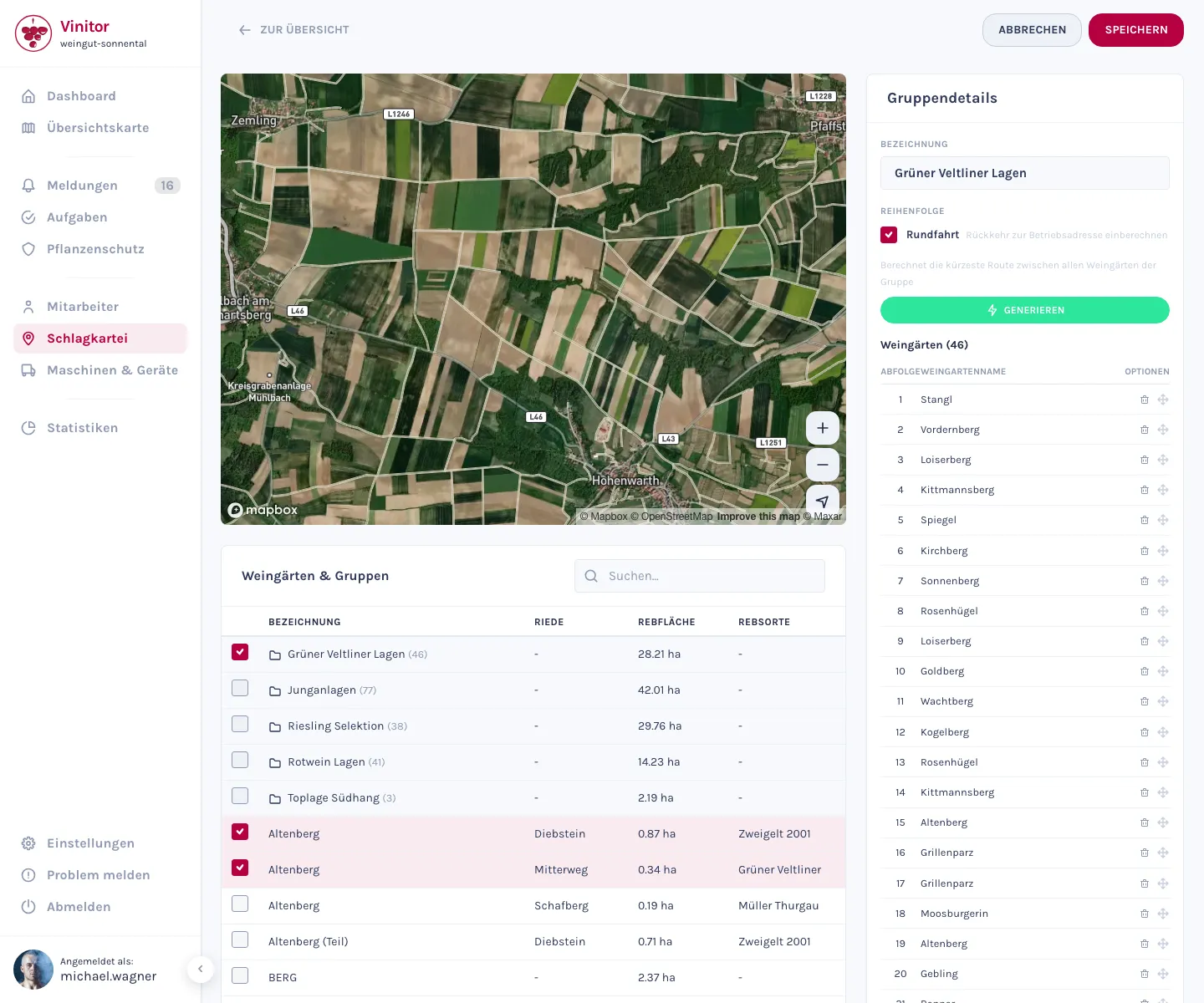The width and height of the screenshot is (1204, 1003).
Task: Click REBSORTE column header
Action: 764,622
